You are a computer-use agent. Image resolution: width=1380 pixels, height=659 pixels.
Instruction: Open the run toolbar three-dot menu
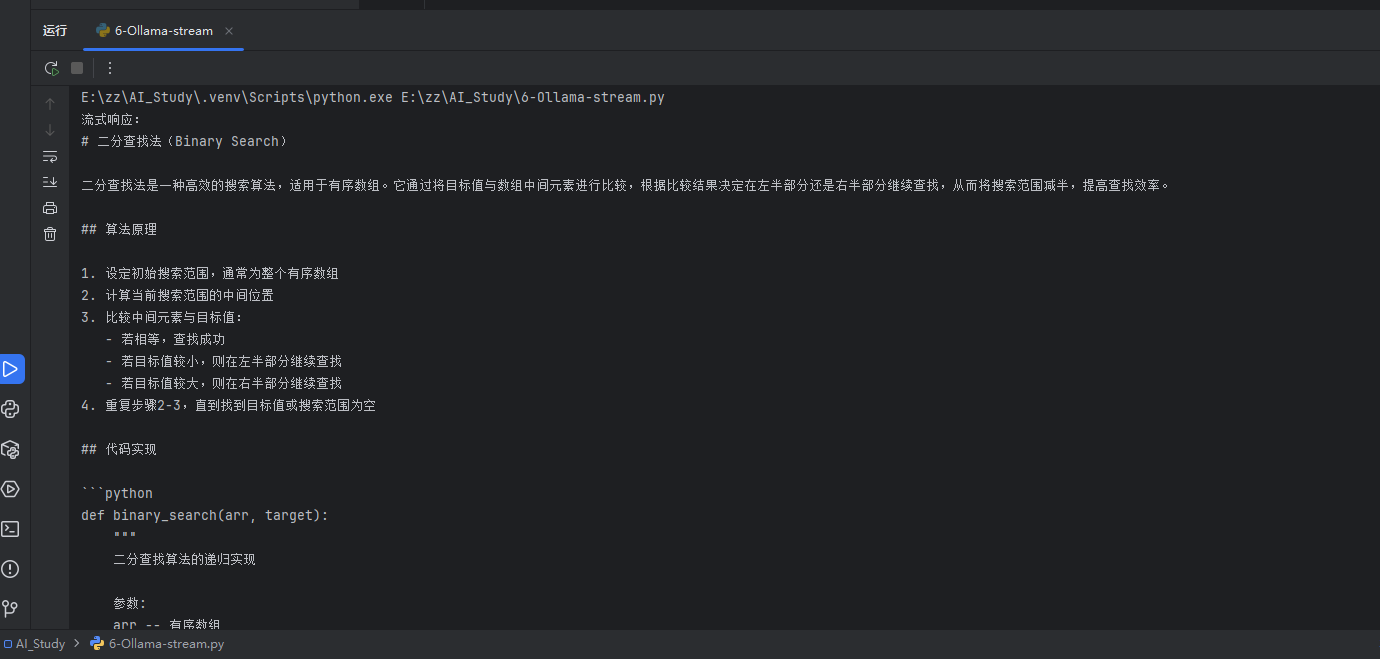(x=110, y=68)
